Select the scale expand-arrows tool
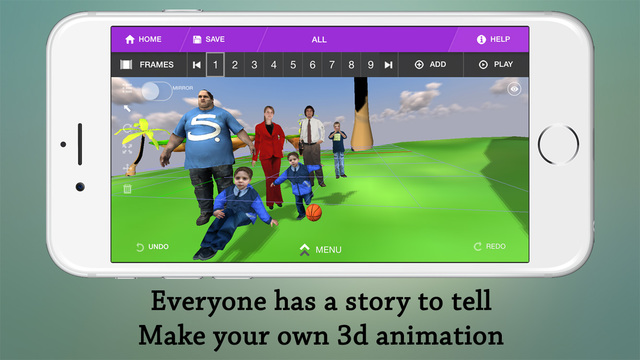The image size is (640, 360). [x=127, y=149]
